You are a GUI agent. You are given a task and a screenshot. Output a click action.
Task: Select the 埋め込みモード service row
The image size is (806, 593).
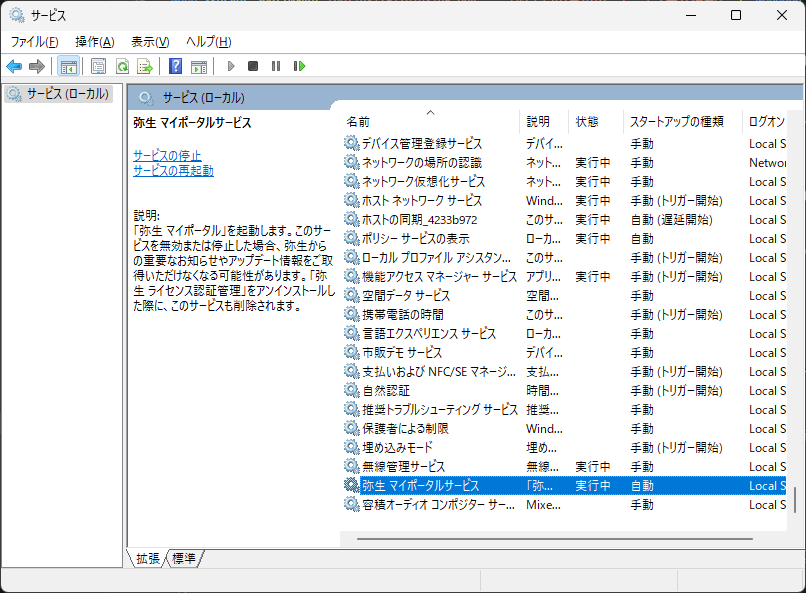[564, 448]
